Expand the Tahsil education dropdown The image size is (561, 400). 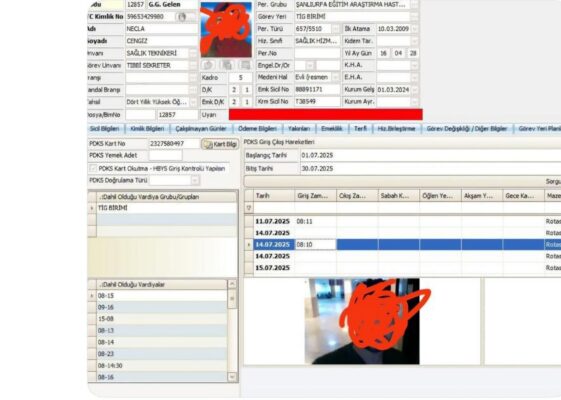coord(193,102)
